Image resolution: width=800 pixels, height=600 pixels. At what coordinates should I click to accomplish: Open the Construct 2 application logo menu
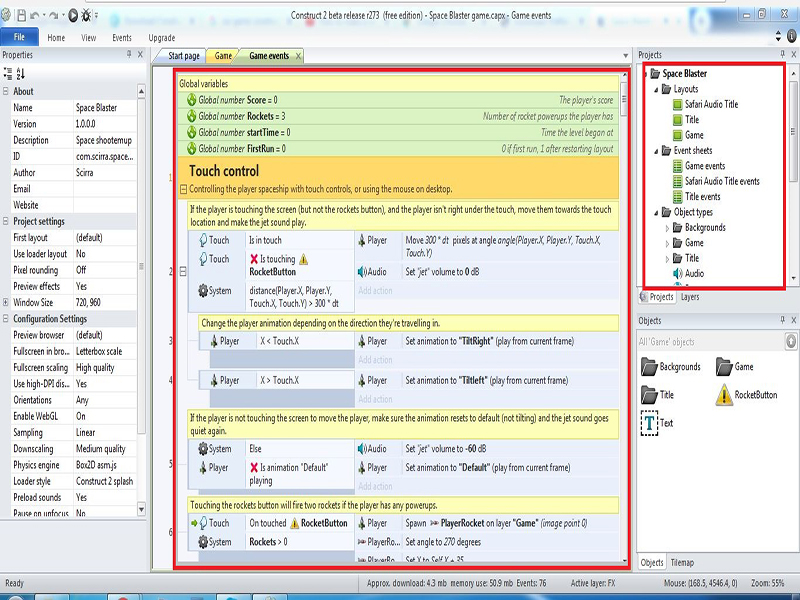(x=6, y=15)
